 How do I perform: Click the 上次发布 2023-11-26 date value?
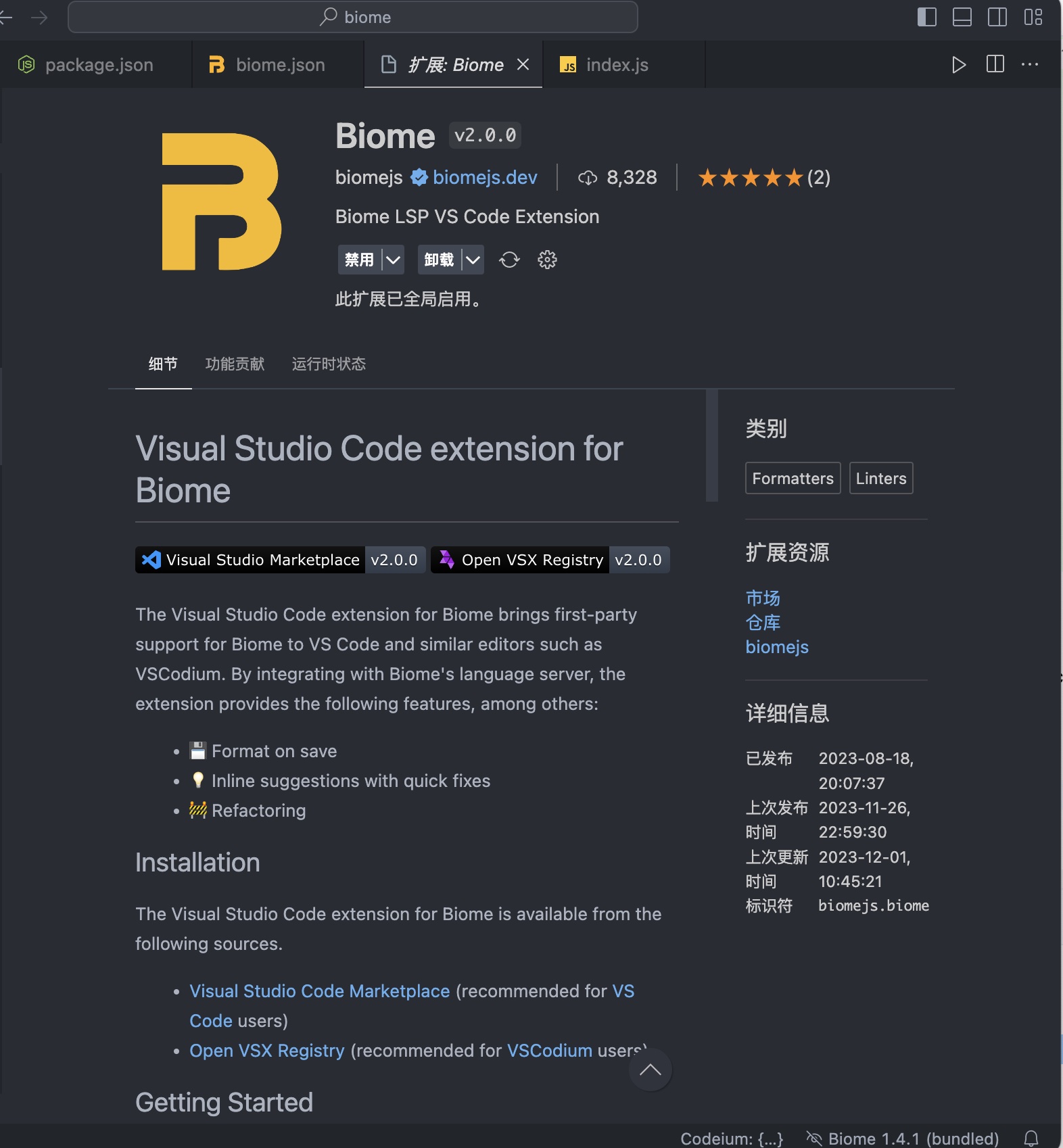pos(865,820)
